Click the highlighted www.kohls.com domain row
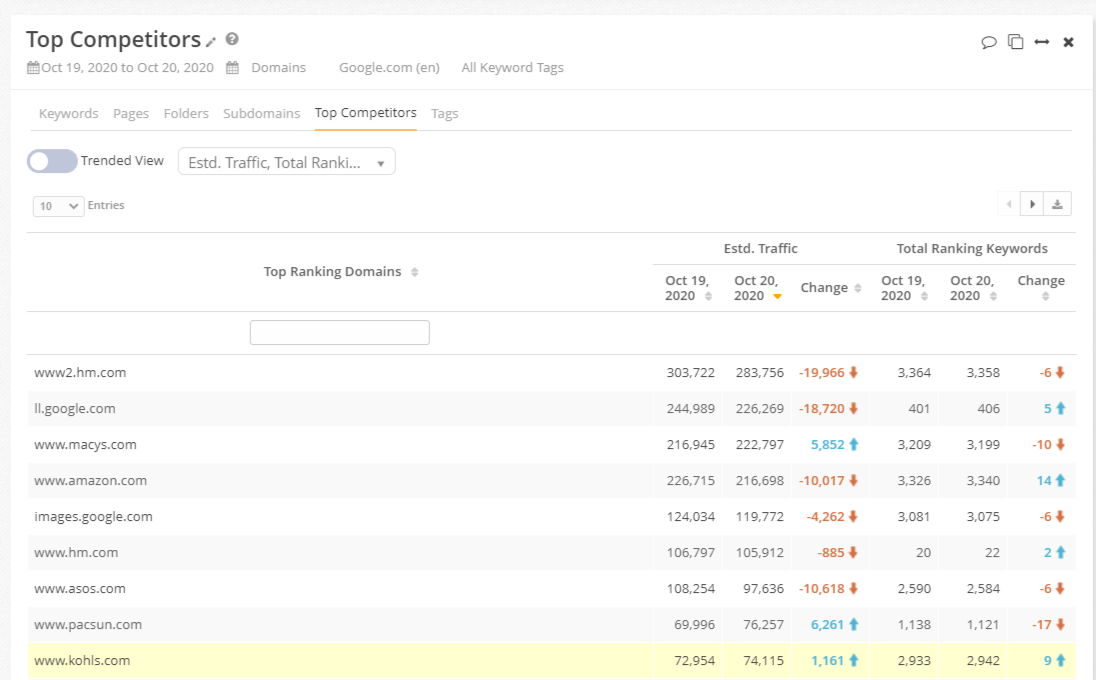Screen dimensions: 1096x680 [551, 660]
